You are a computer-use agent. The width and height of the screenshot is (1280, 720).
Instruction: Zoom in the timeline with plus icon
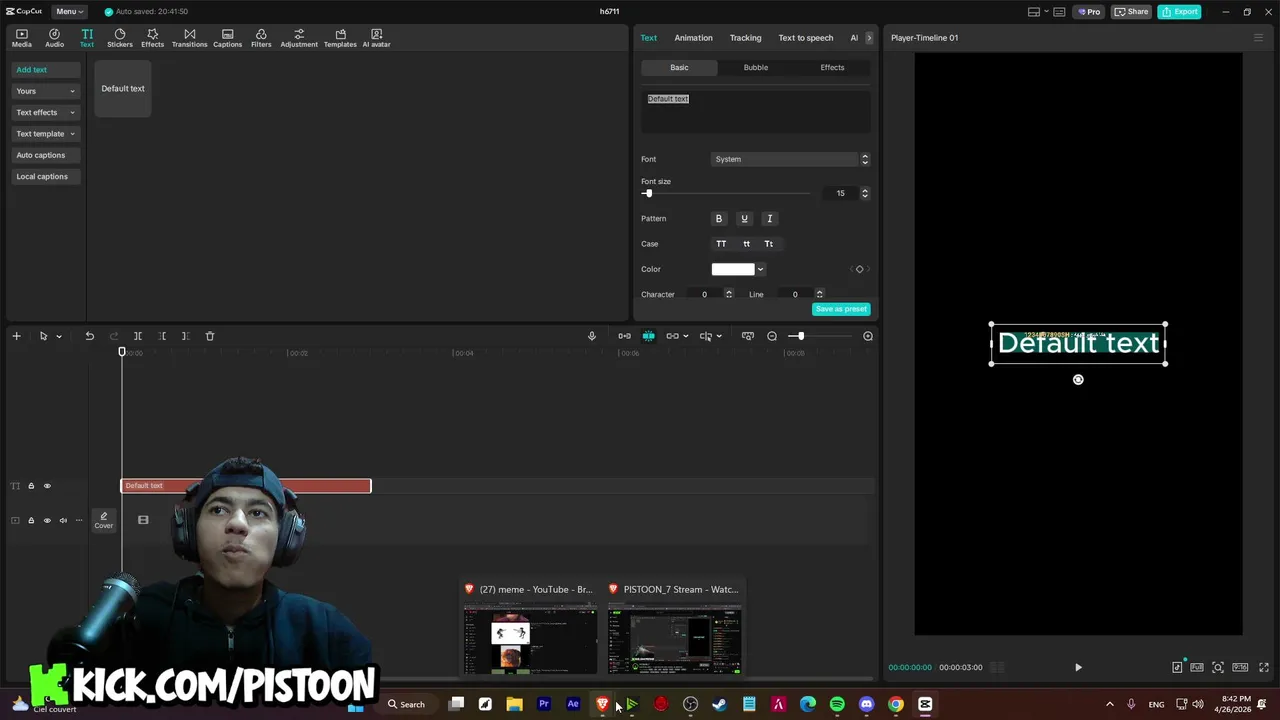tap(868, 336)
